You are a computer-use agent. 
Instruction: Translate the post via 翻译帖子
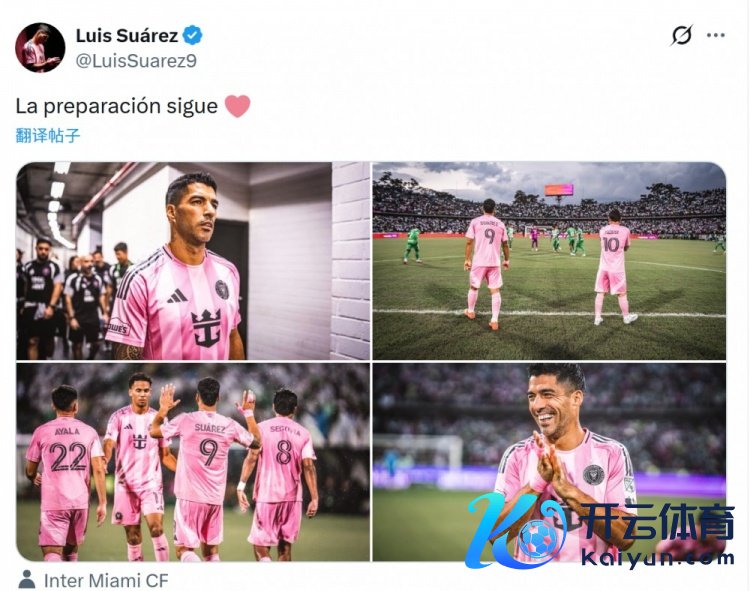48,135
